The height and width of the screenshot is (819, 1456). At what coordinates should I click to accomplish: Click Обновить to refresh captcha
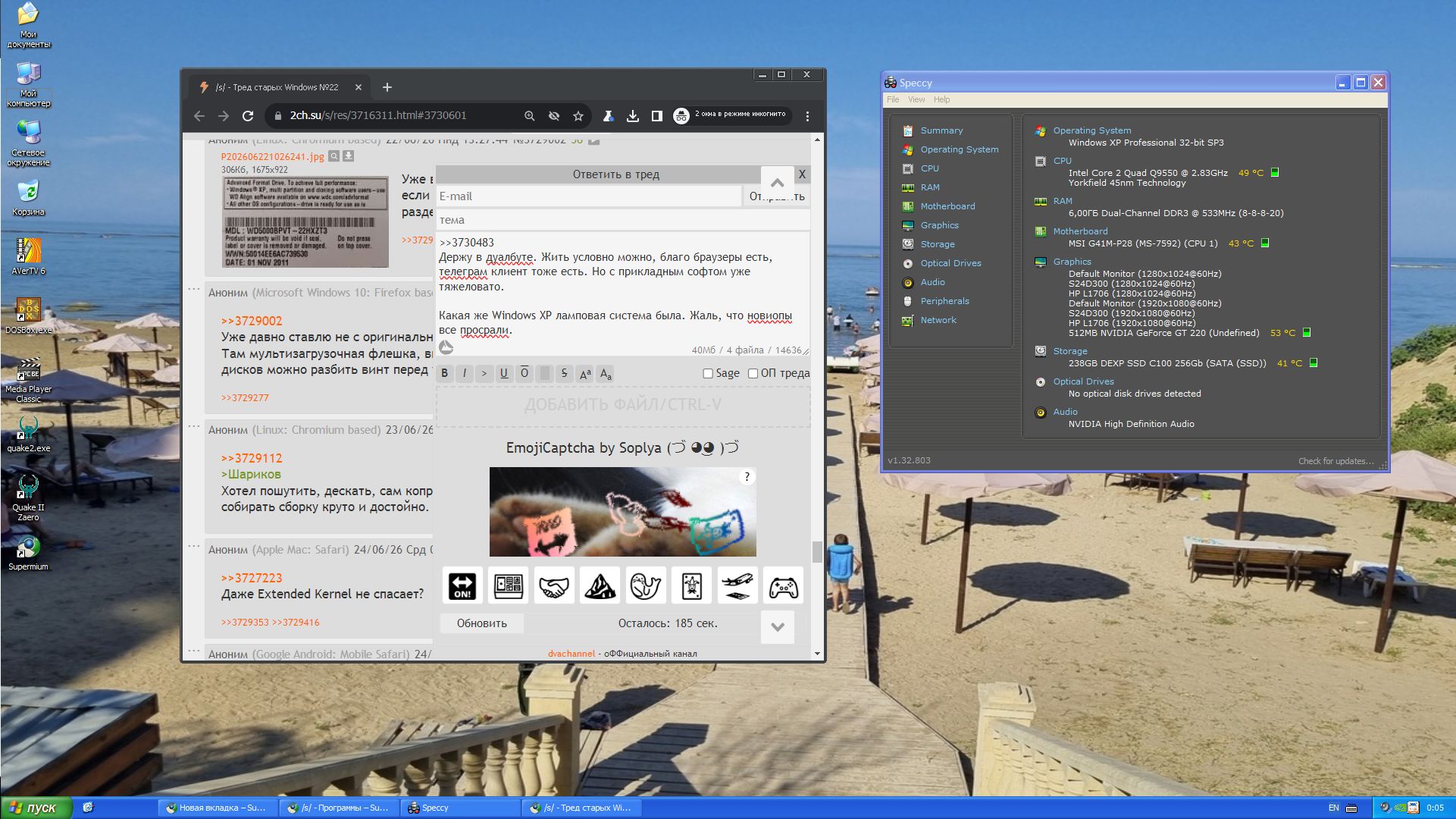482,623
